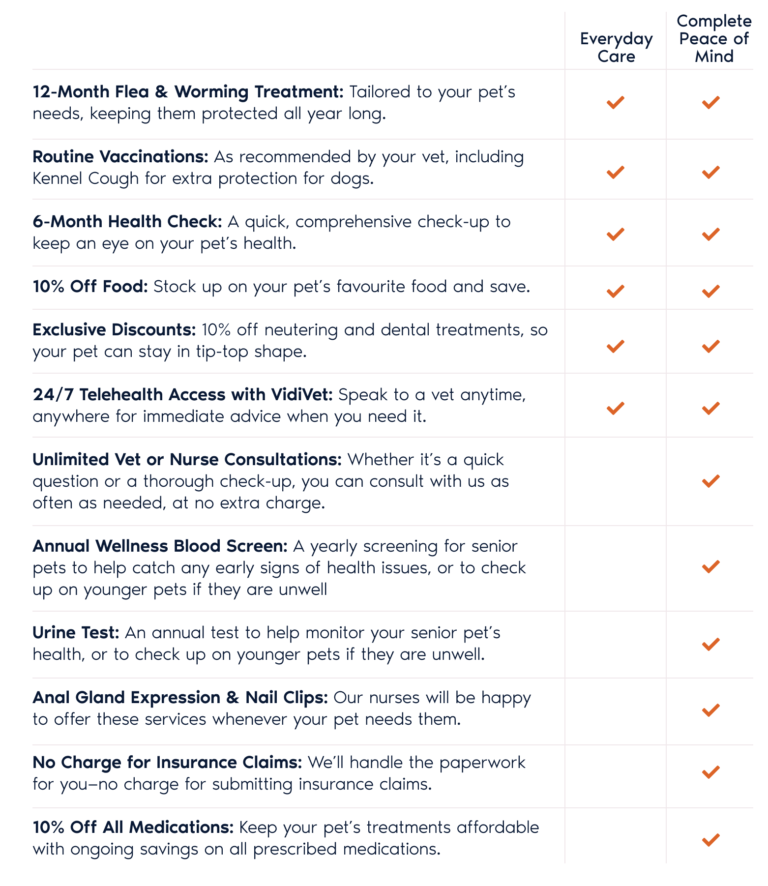Click Complete Peace of Mind checkmark for 10% Off Food
768x886 pixels.
pos(711,291)
